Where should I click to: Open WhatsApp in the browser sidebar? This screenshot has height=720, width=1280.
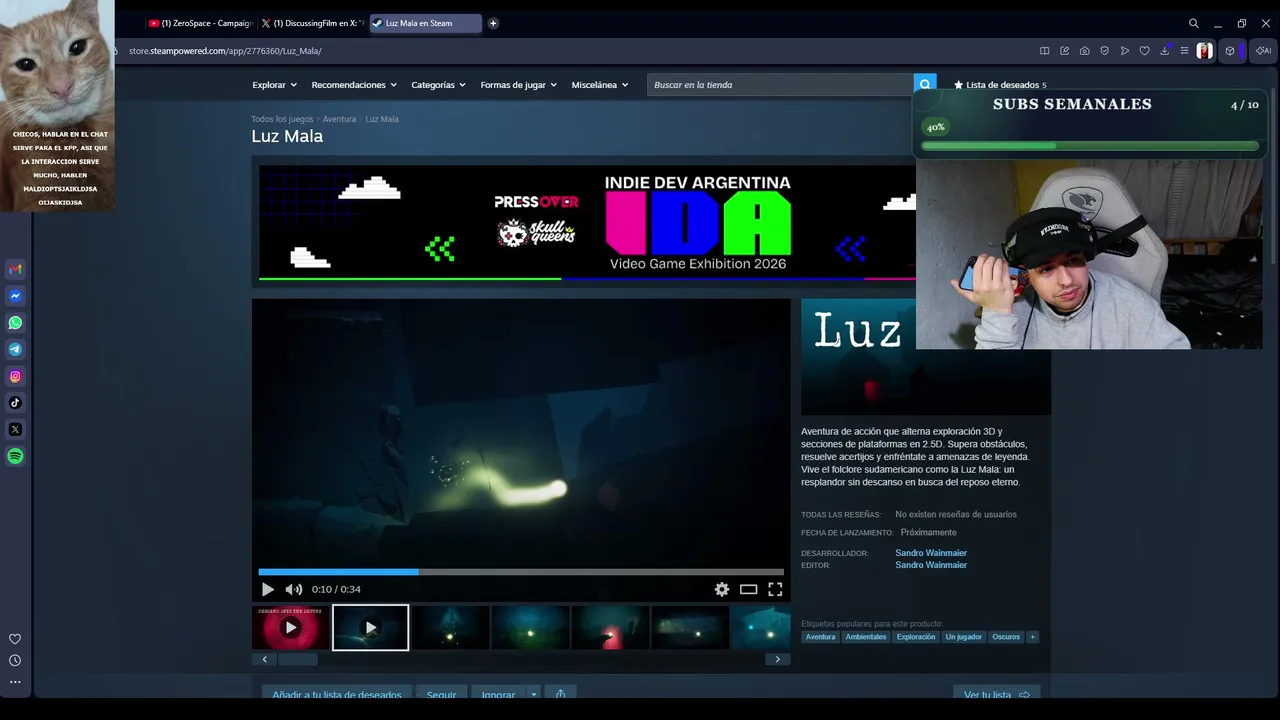pos(15,323)
